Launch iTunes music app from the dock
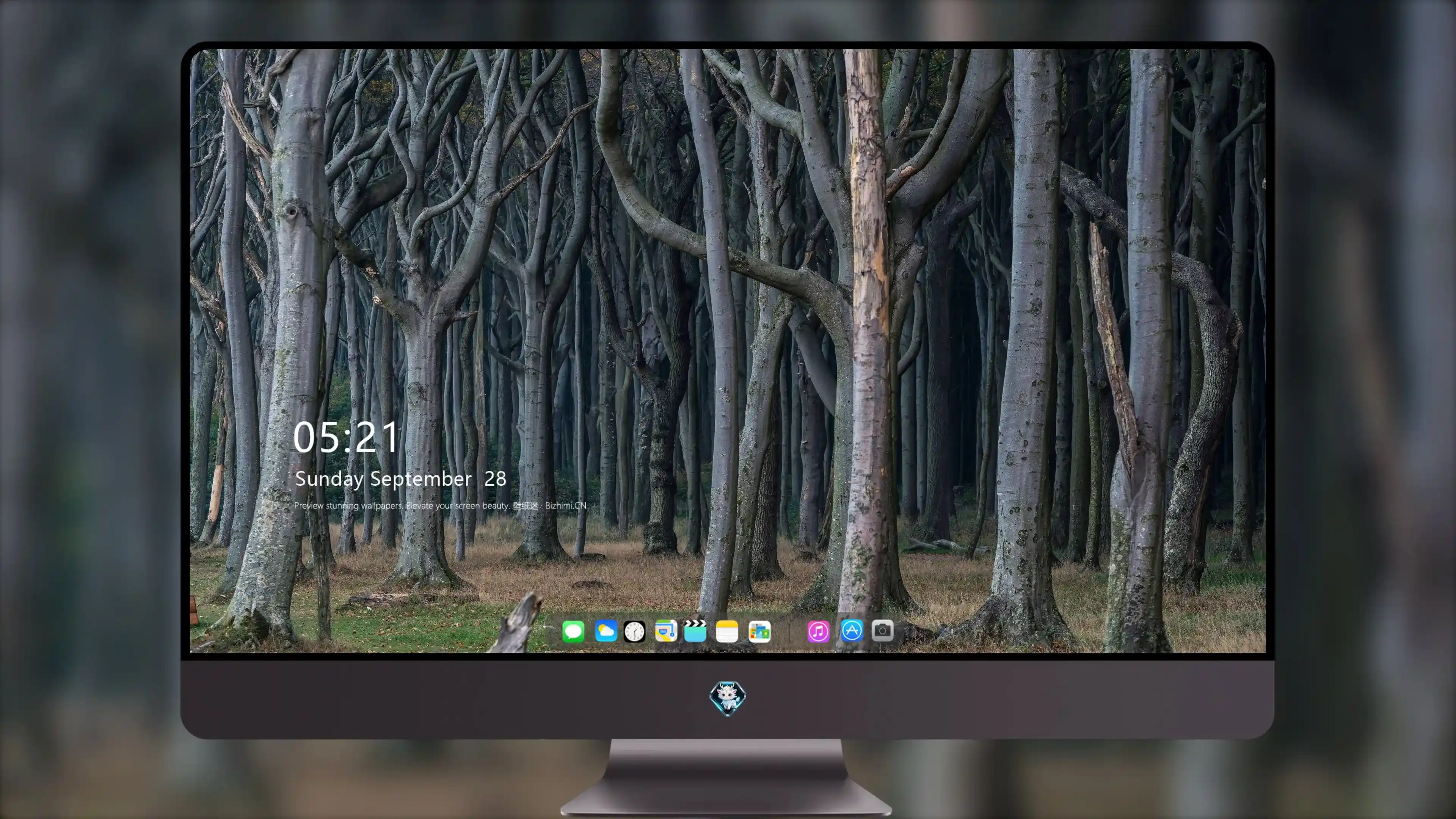The height and width of the screenshot is (819, 1456). pyautogui.click(x=819, y=631)
